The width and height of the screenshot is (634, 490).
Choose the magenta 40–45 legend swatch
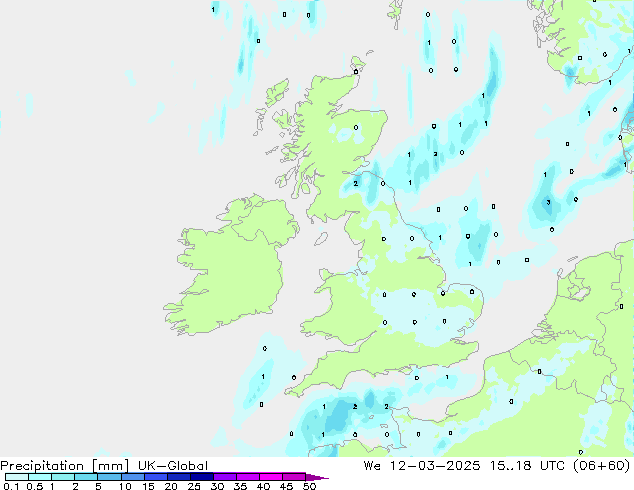(272, 477)
